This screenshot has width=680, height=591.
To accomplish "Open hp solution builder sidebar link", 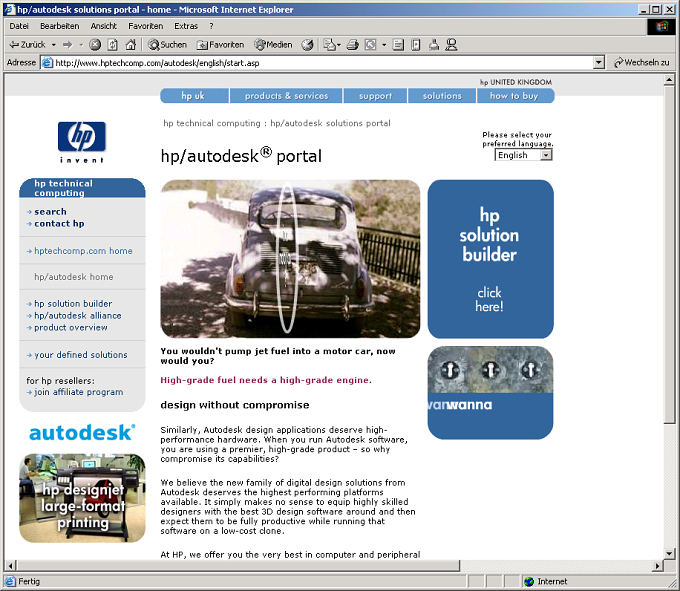I will (73, 304).
